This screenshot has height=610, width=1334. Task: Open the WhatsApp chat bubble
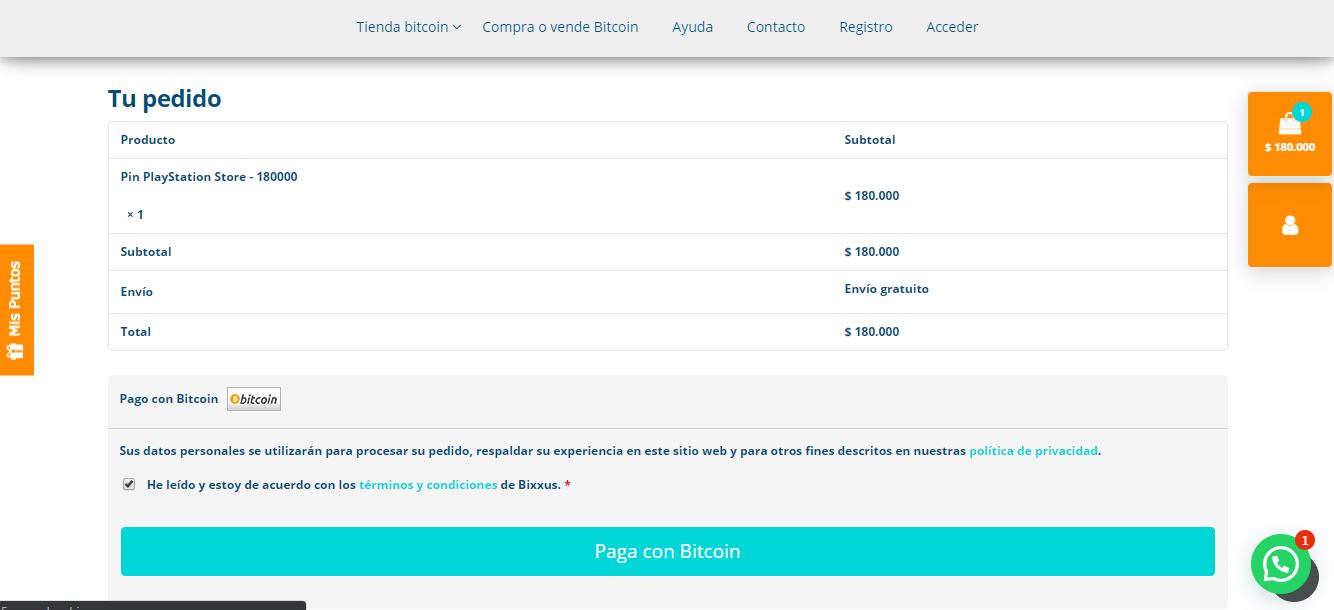coord(1281,564)
